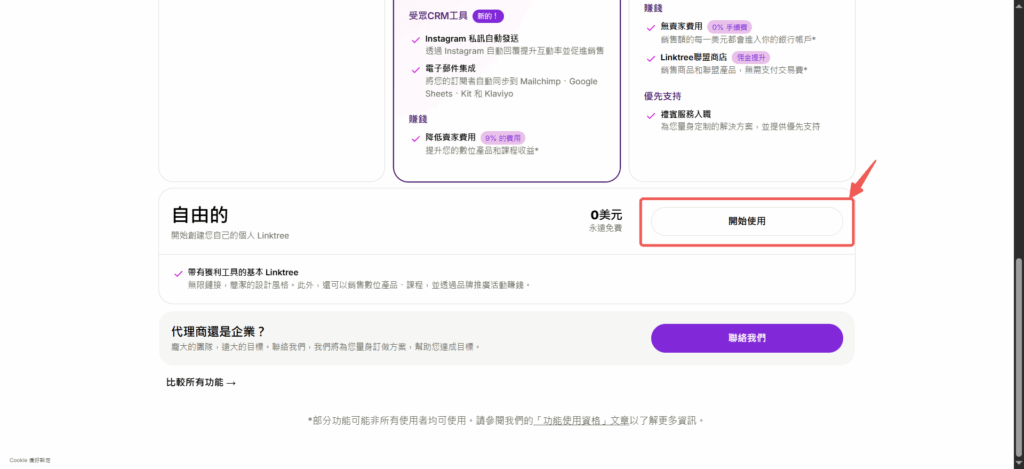1024x469 pixels.
Task: Click the 9% 的費用 badge
Action: 503,138
